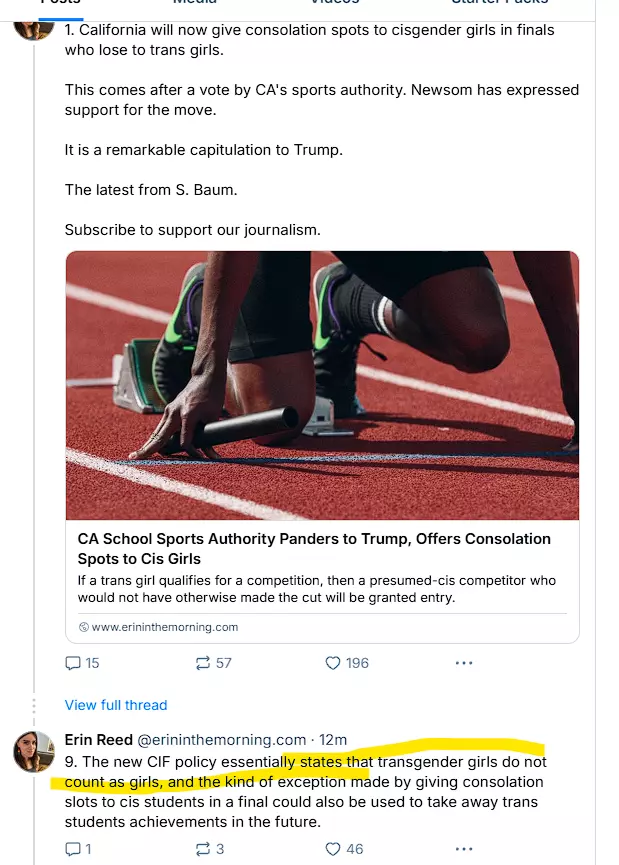Click the @erininthemorning.com handle
This screenshot has height=865, width=619.
pyautogui.click(x=221, y=740)
